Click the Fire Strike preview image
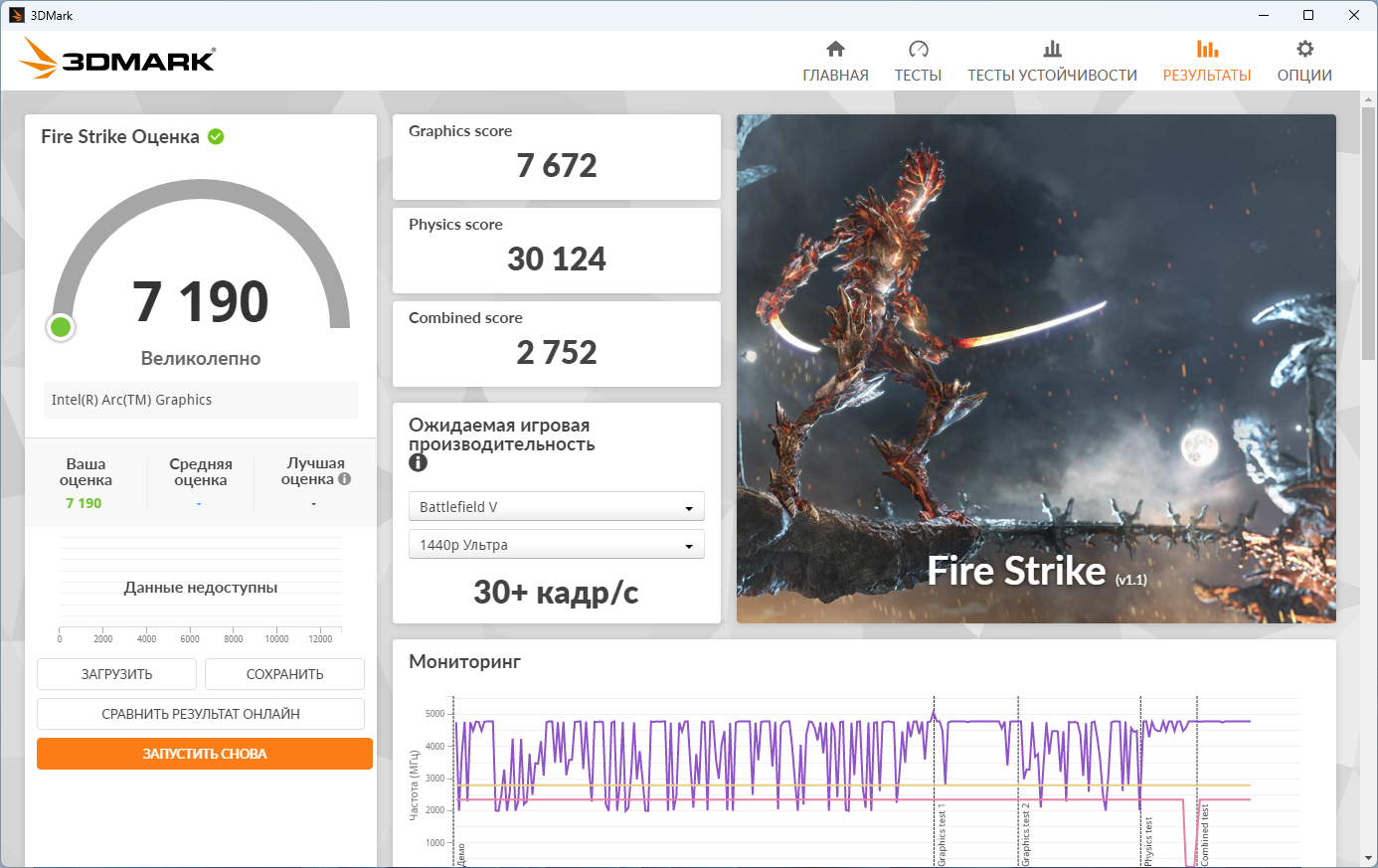This screenshot has height=868, width=1378. pos(1036,369)
